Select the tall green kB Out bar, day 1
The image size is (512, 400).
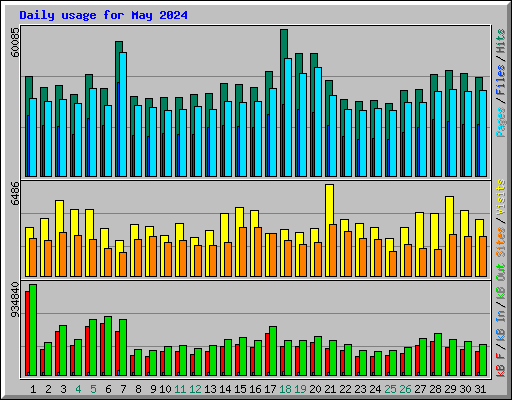[33, 330]
